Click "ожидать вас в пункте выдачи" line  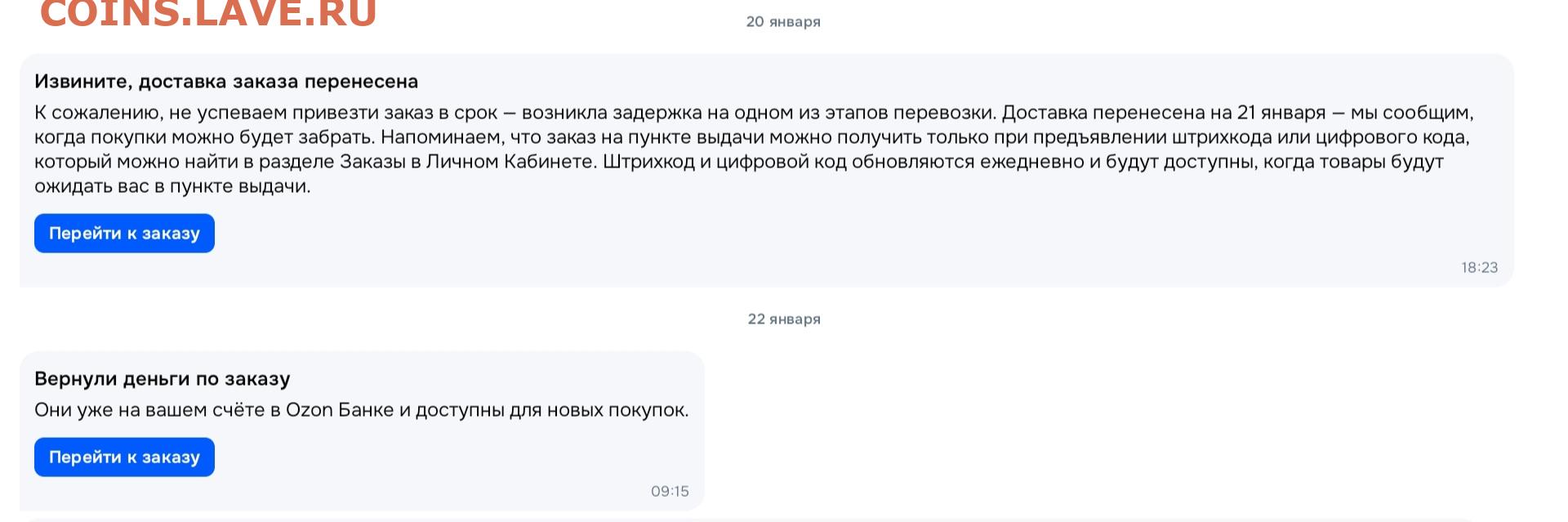pos(172,186)
